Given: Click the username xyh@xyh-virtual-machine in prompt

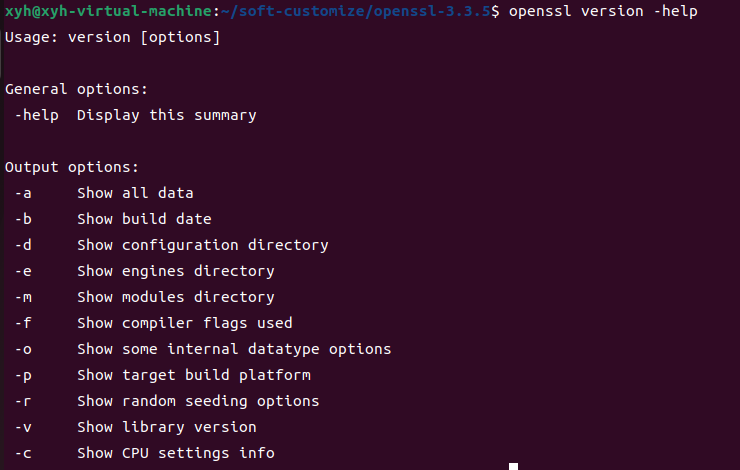Looking at the screenshot, I should [108, 11].
